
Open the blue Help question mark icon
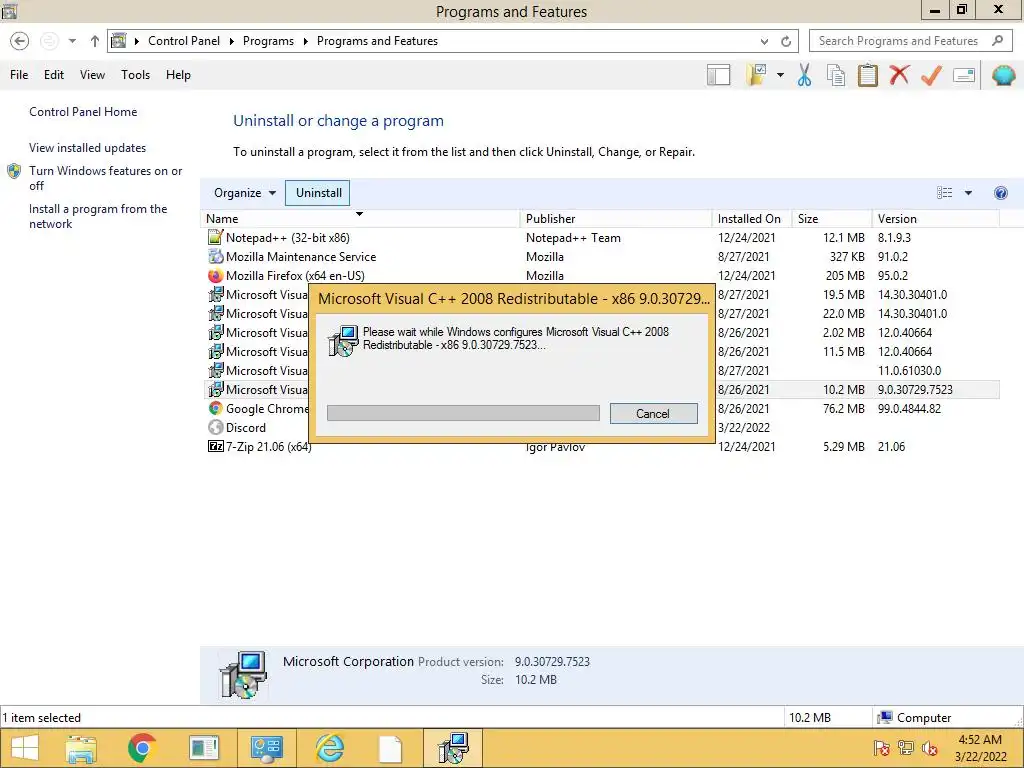[x=1000, y=193]
